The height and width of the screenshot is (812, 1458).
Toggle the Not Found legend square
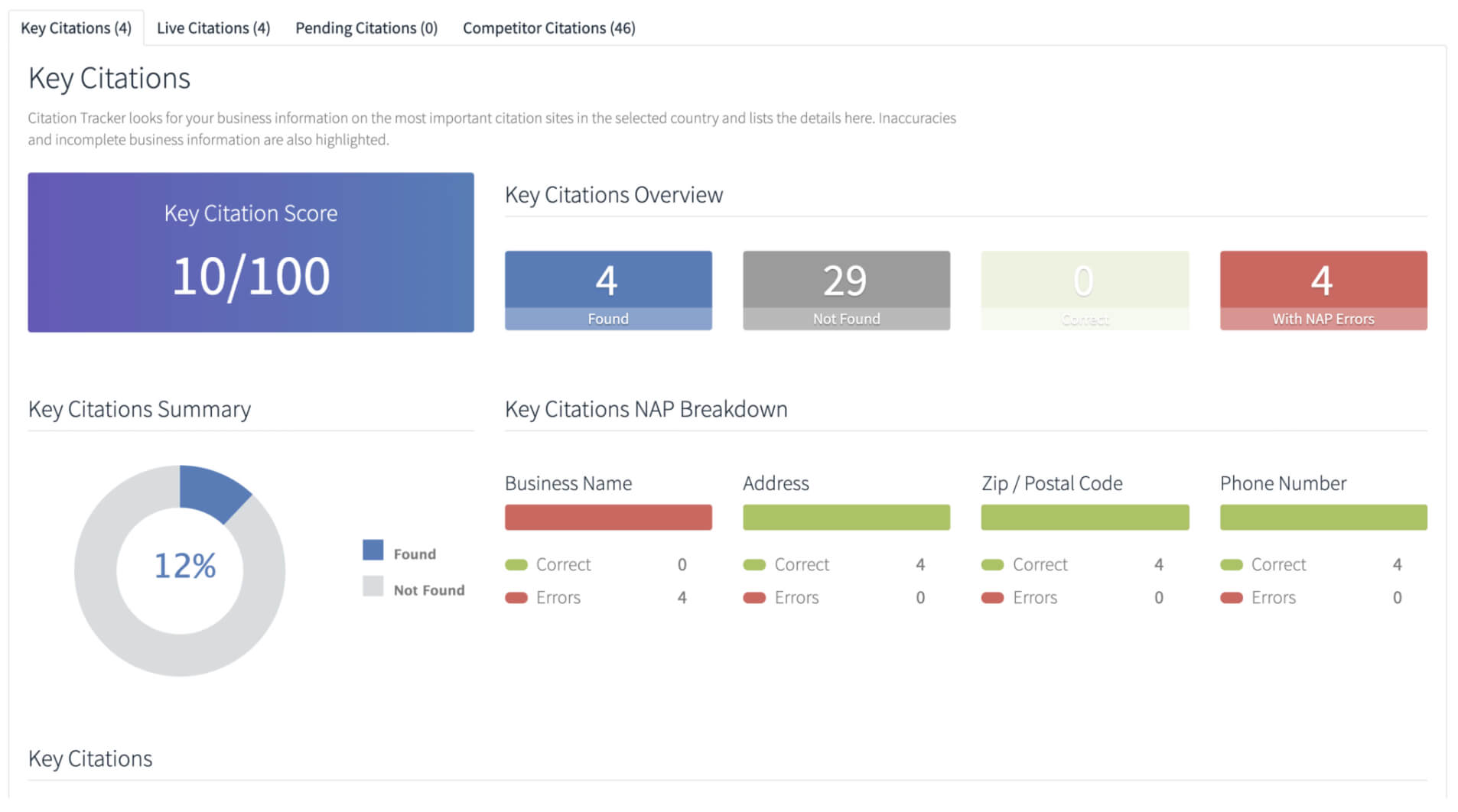coord(373,586)
